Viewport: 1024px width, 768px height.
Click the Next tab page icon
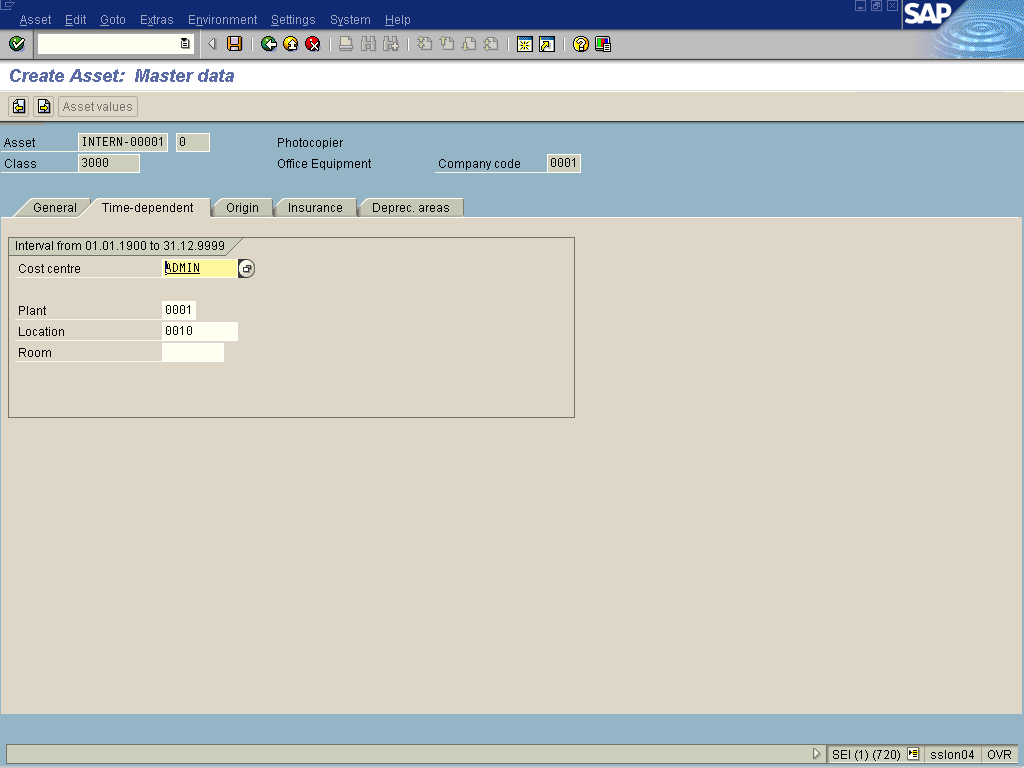pyautogui.click(x=43, y=107)
